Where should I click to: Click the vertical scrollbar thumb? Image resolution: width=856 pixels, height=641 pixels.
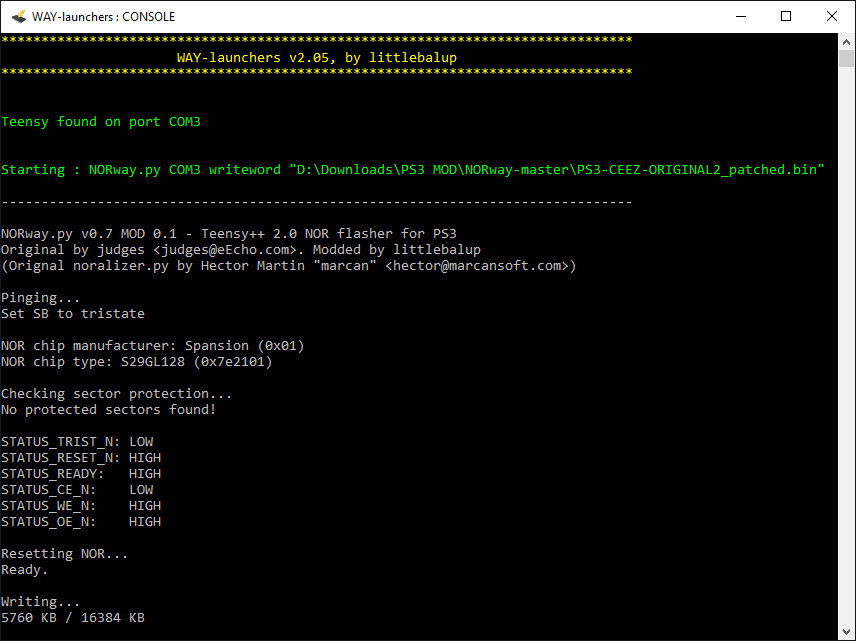click(846, 58)
